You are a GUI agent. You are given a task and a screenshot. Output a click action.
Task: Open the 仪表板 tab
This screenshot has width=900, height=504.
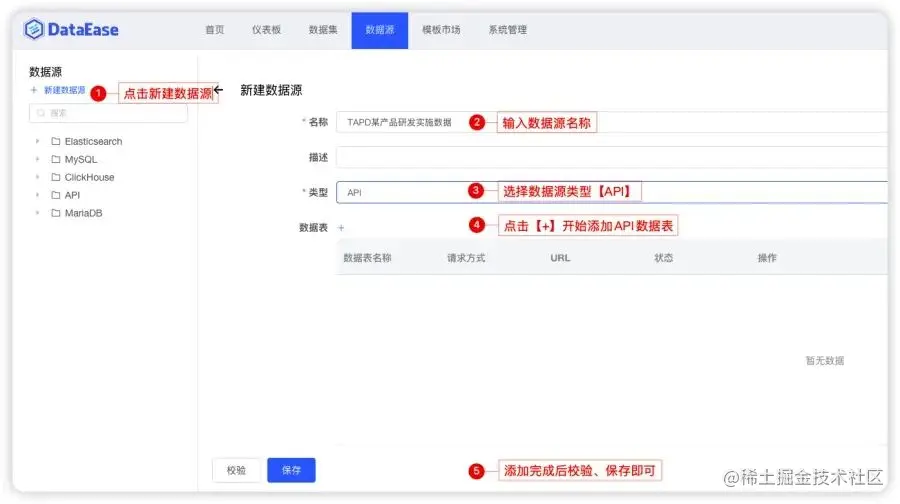coord(266,30)
